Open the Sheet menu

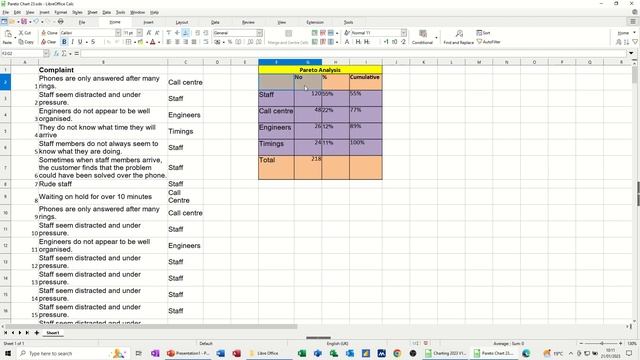pos(93,13)
